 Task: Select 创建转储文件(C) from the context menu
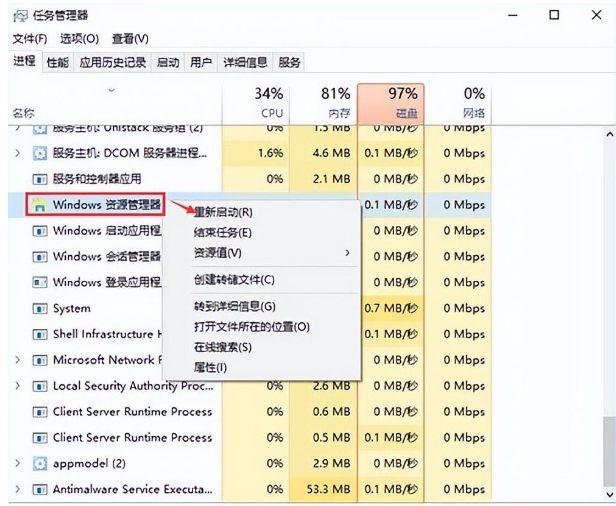(x=234, y=280)
